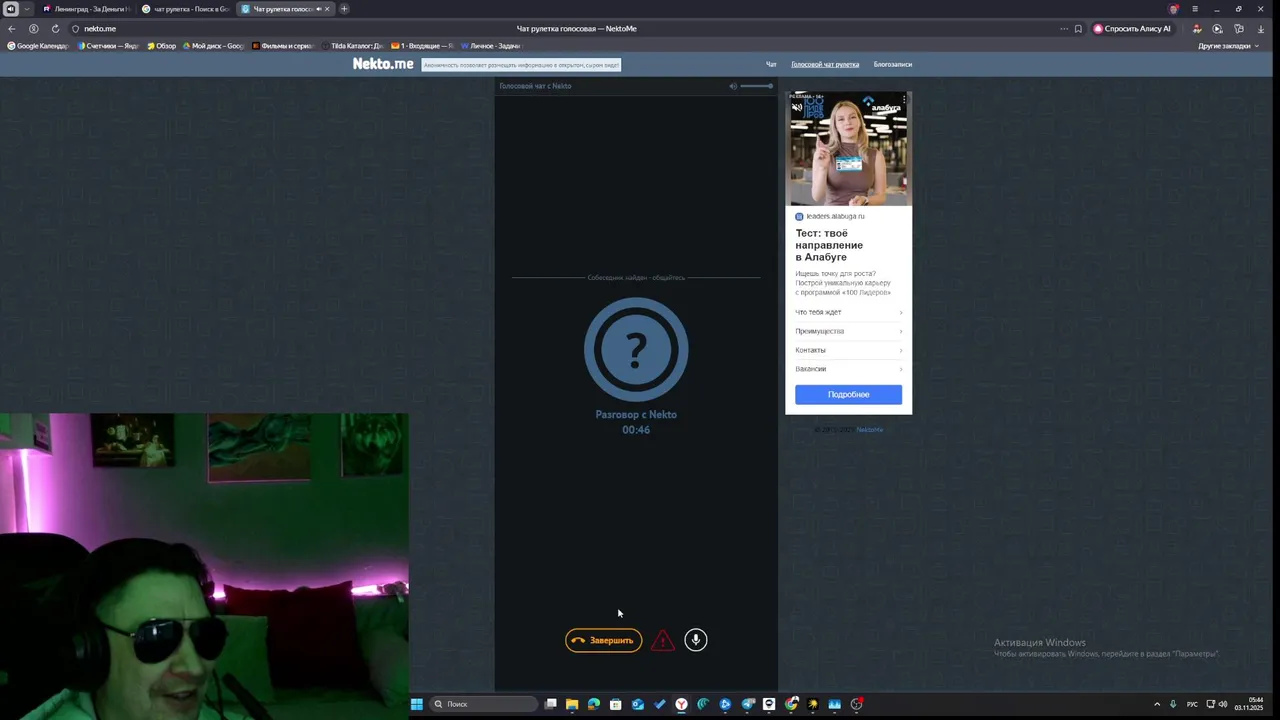The width and height of the screenshot is (1280, 720).
Task: Switch the РУС keyboard language indicator
Action: [1192, 704]
